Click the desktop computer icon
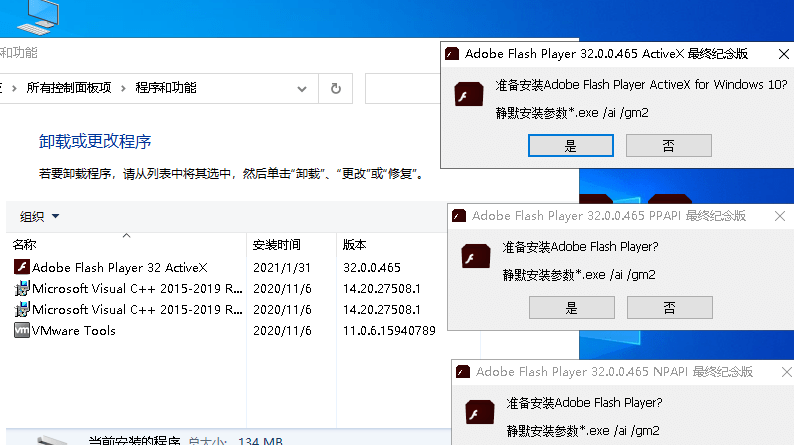This screenshot has width=794, height=445. (x=38, y=17)
